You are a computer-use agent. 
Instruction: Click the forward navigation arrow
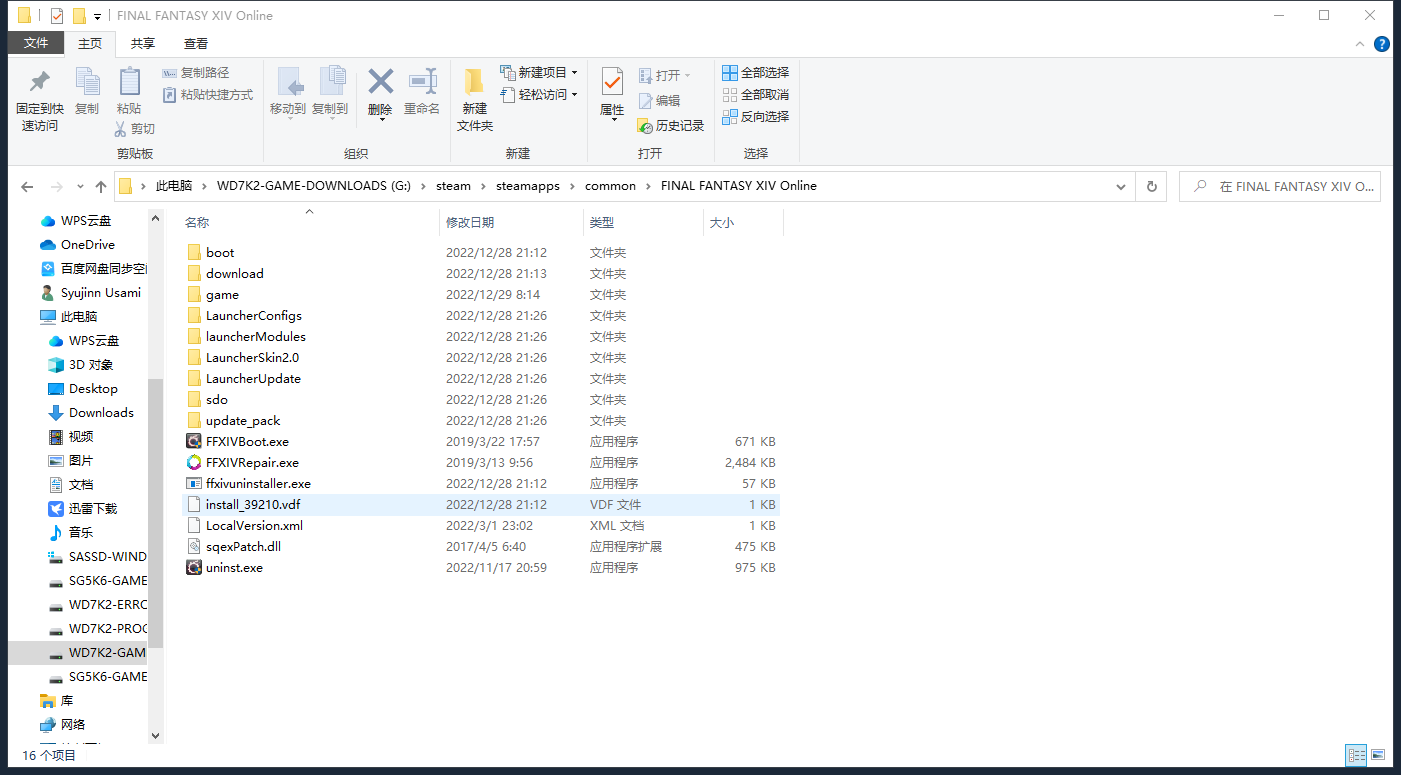56,186
